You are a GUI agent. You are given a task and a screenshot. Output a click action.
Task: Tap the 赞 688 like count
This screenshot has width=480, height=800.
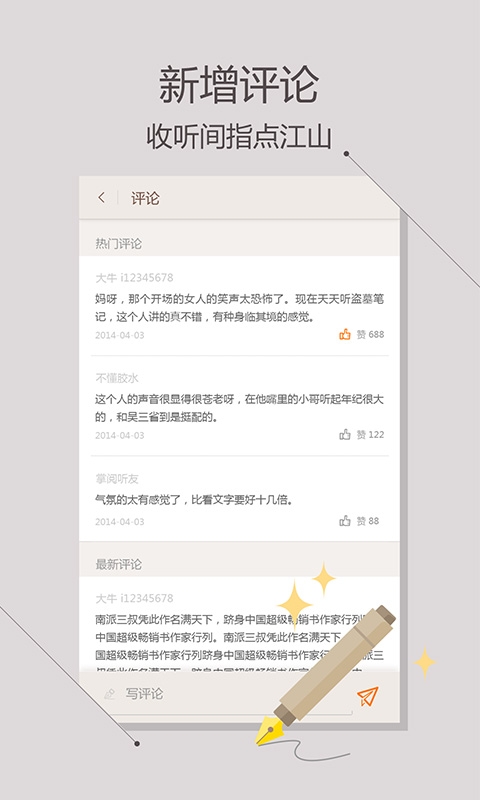coord(370,335)
